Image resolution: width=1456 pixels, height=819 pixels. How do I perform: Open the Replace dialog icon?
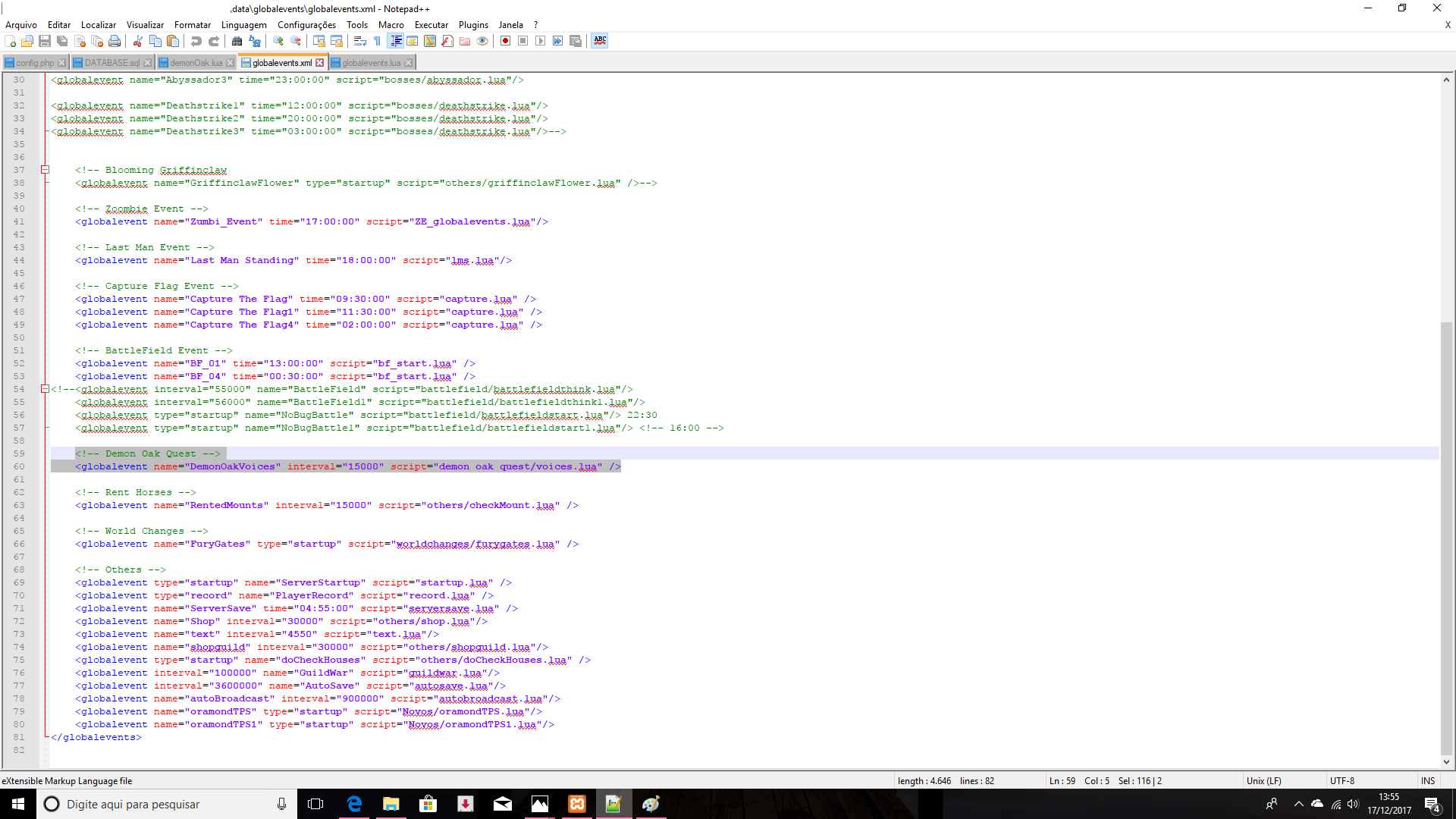tap(255, 41)
